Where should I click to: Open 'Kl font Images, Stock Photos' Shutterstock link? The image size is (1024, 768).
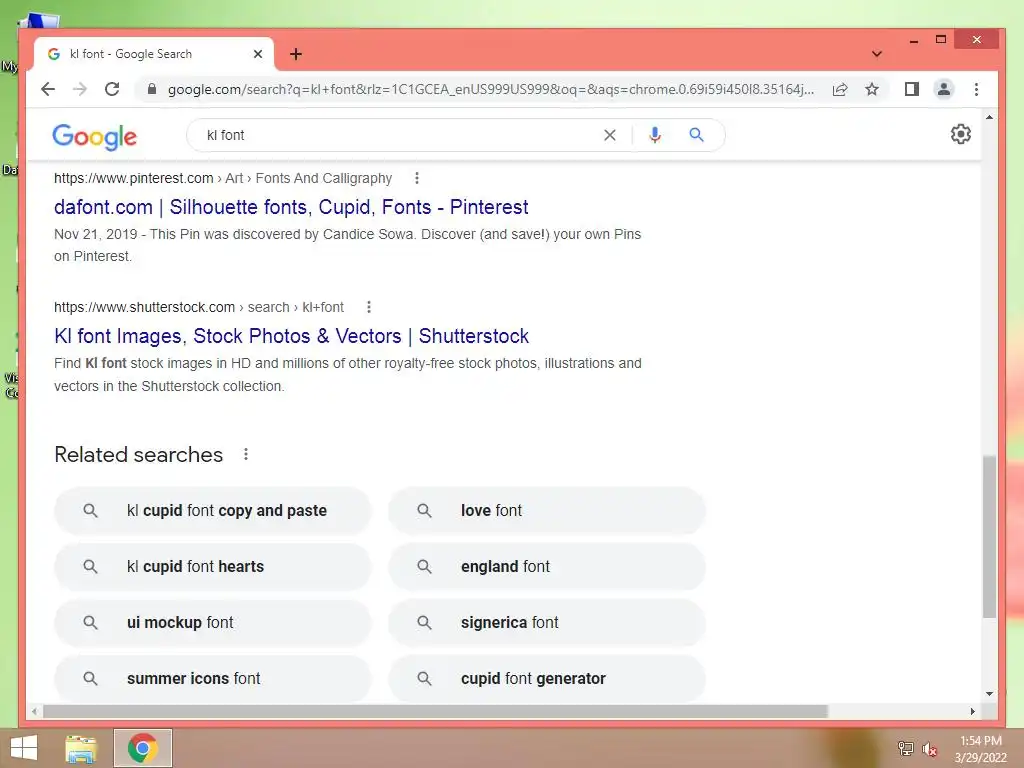point(291,336)
